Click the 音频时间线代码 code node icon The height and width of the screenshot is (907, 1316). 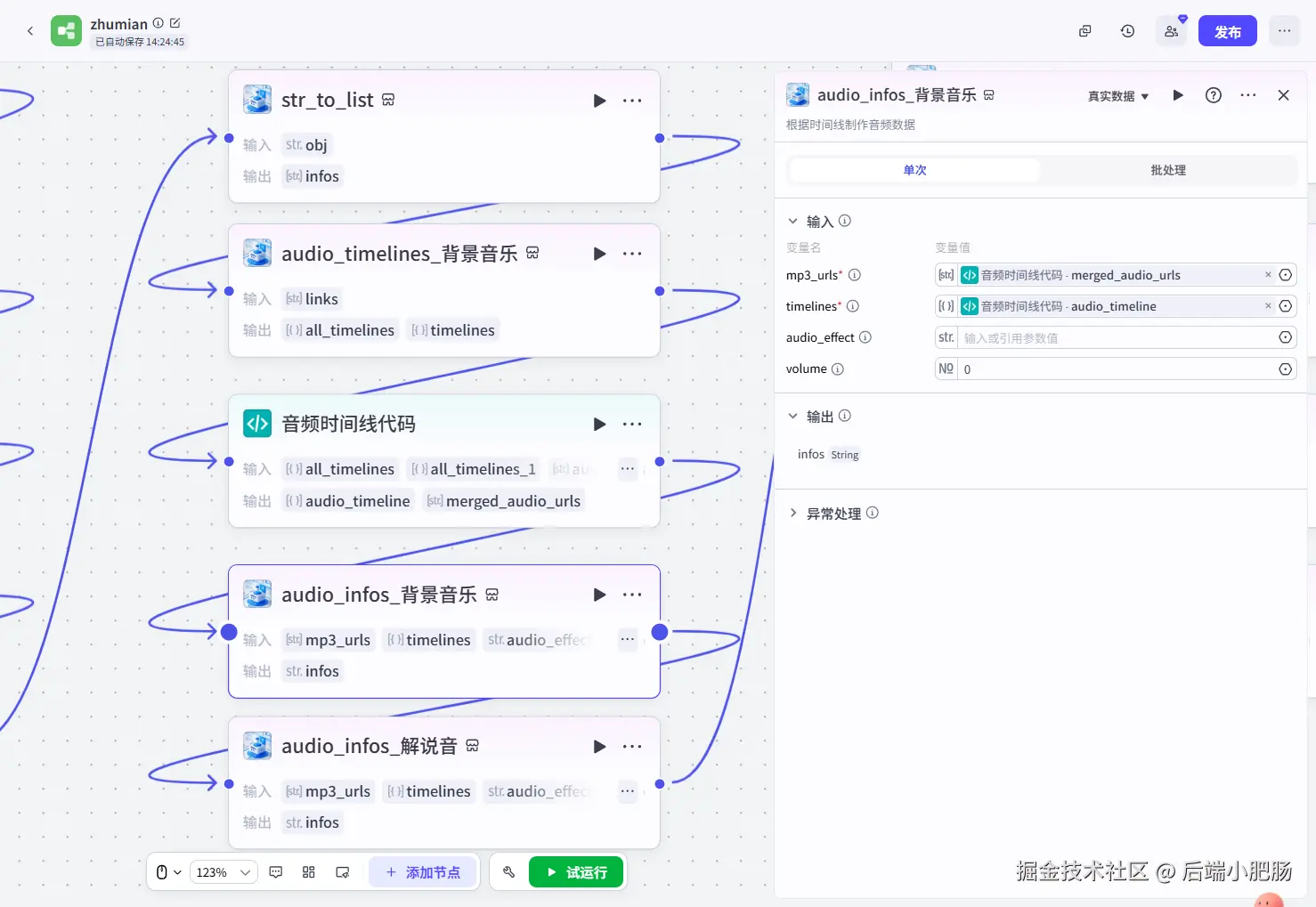click(x=257, y=424)
